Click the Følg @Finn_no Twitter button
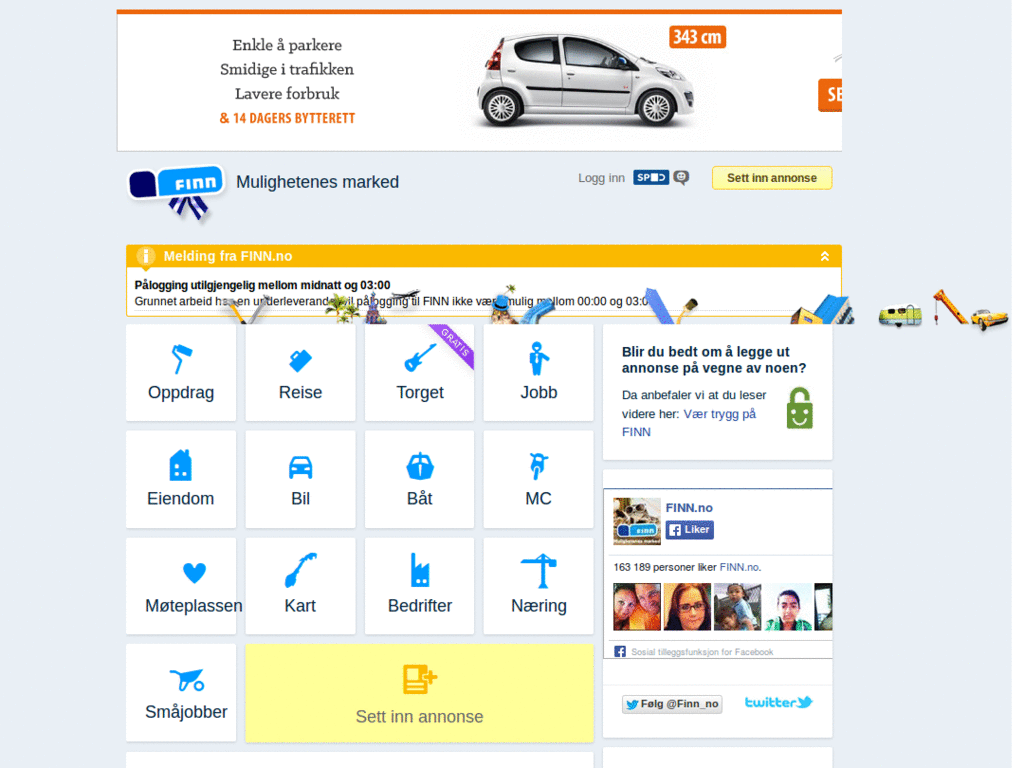The height and width of the screenshot is (768, 1024). click(x=672, y=704)
